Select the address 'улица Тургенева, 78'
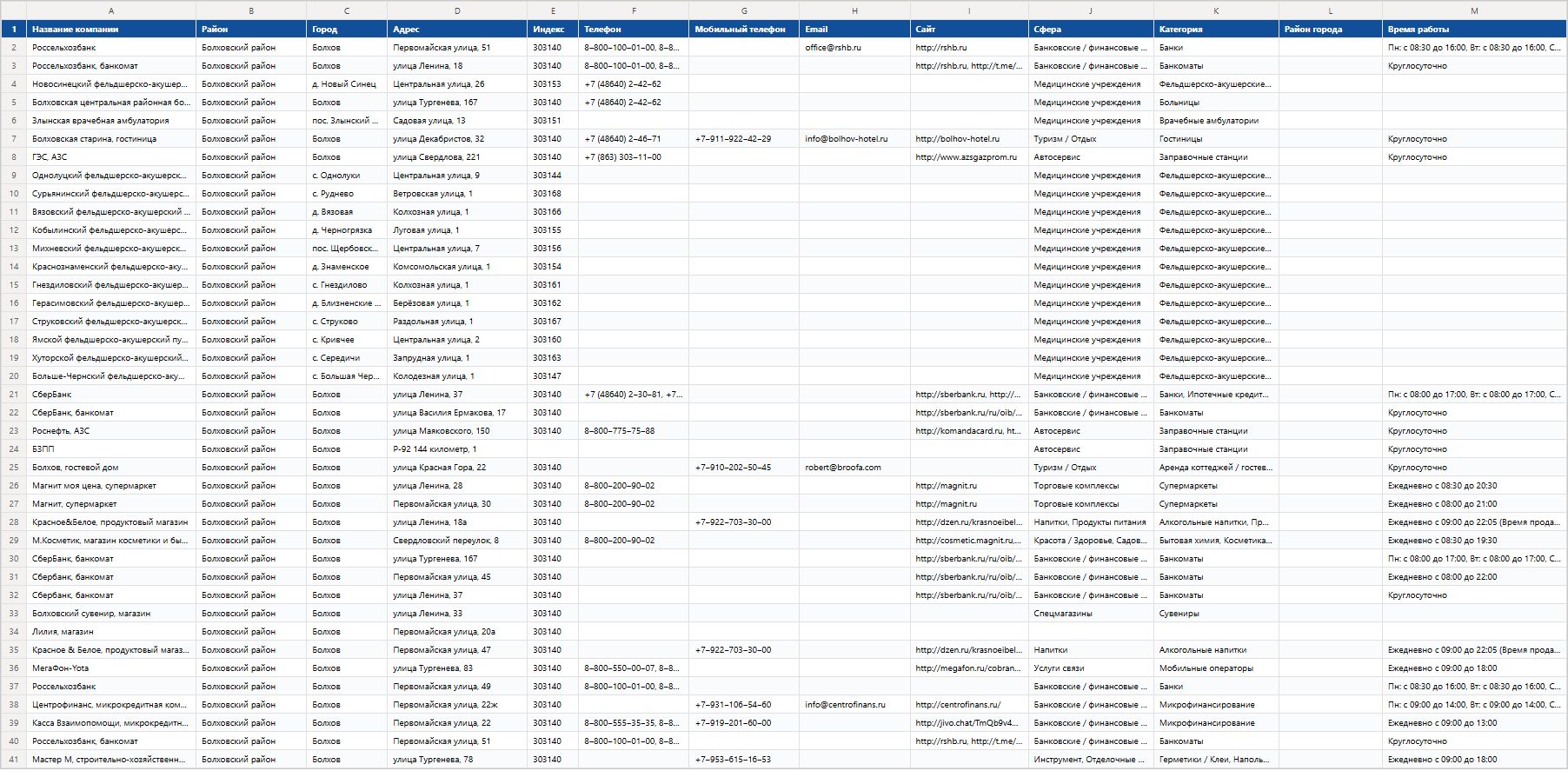Screen dimensions: 1568x784 coord(457,760)
